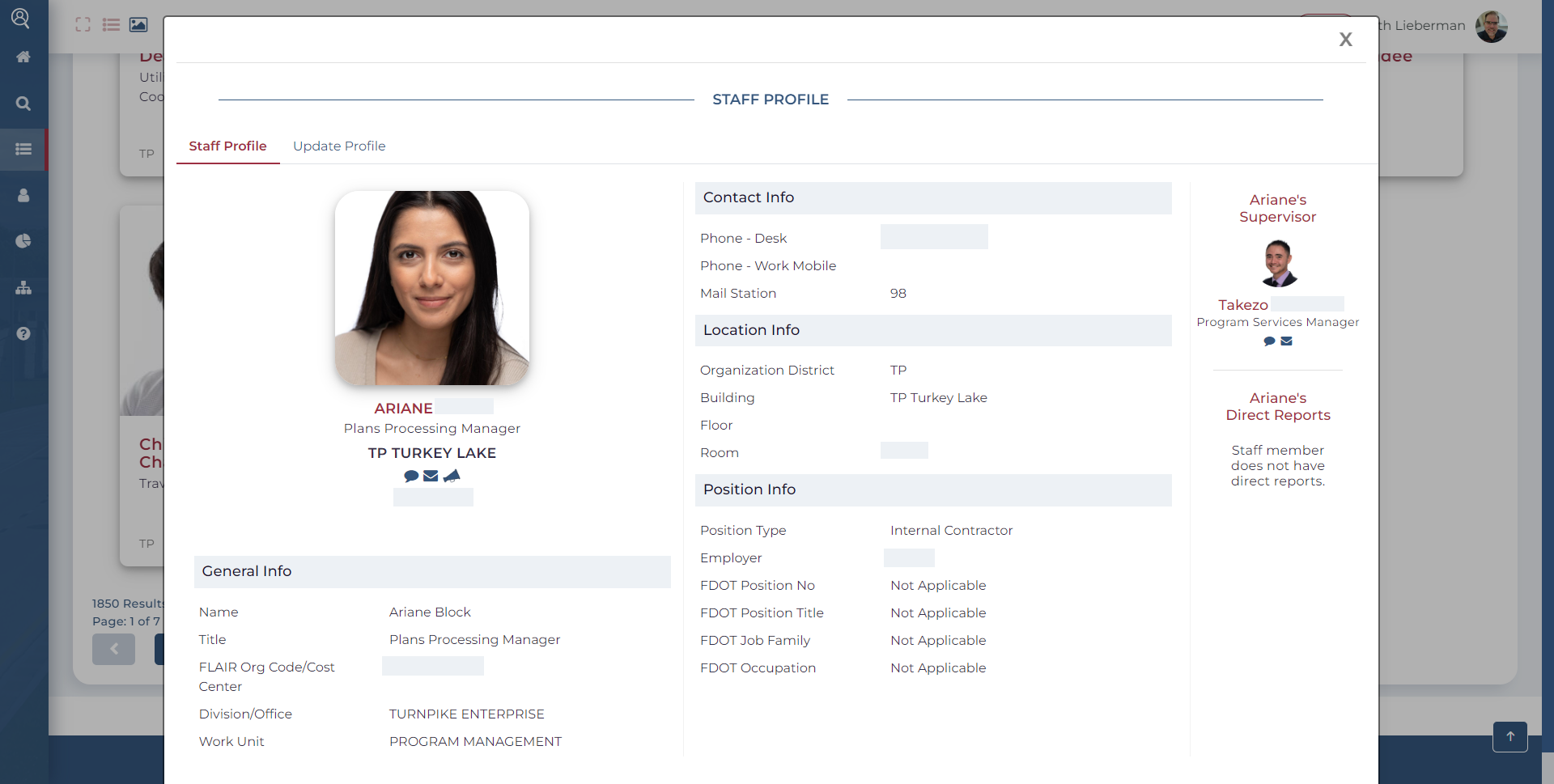Screen dimensions: 1554x784
Task: Open the org chart hierarchy sidebar icon
Action: tap(23, 288)
